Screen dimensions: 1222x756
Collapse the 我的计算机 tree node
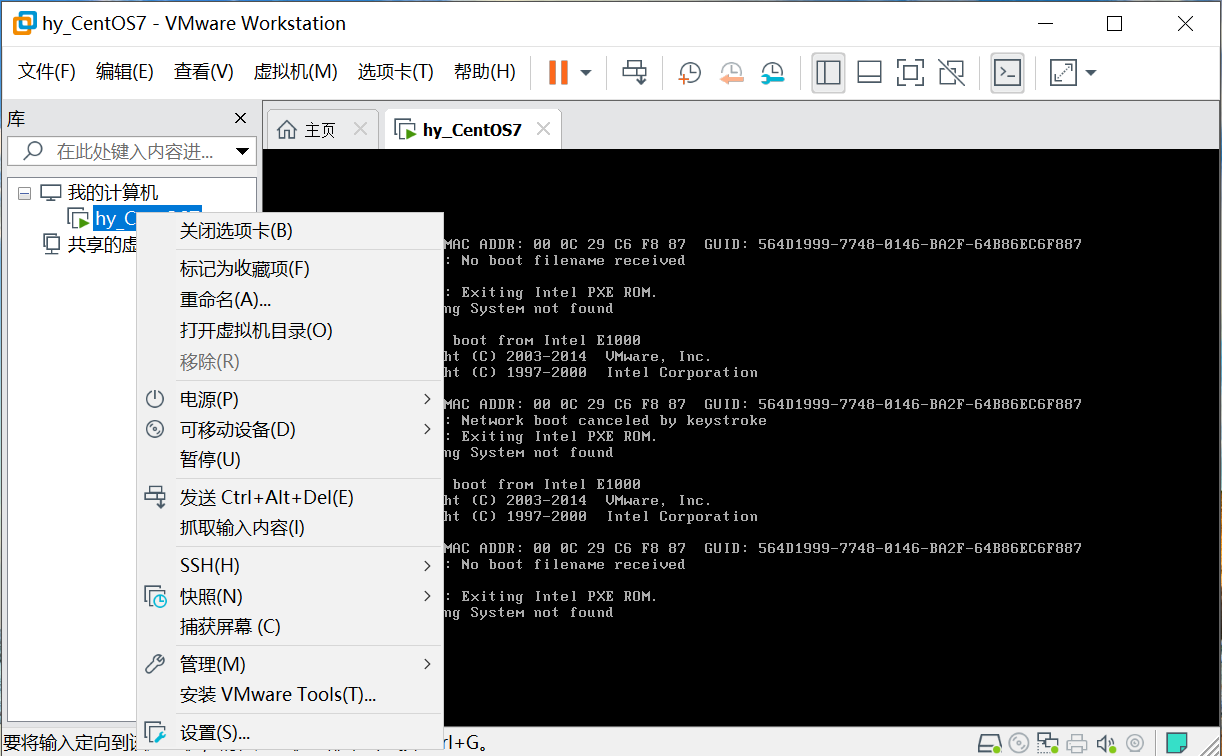point(25,193)
